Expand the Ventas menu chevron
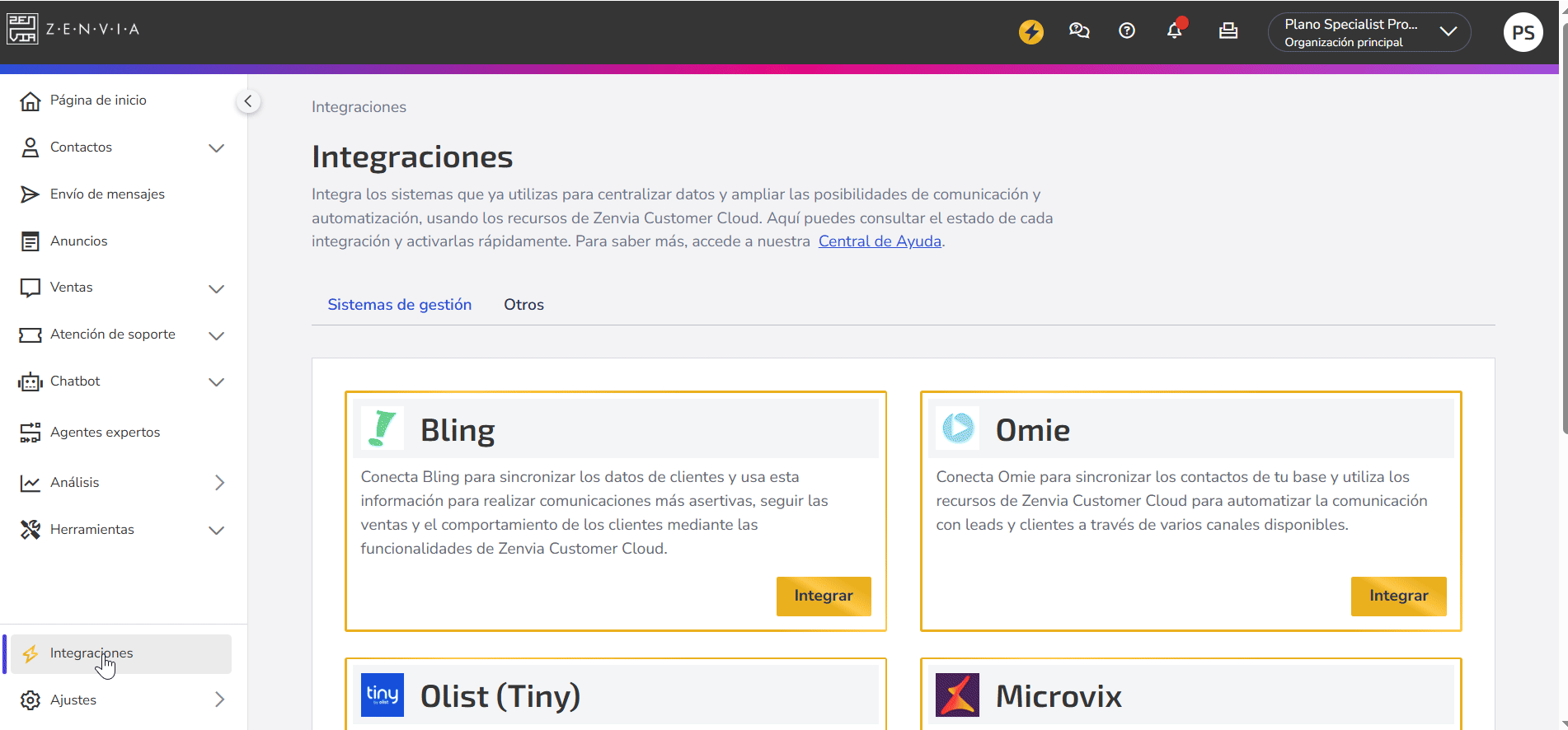This screenshot has width=1568, height=730. 216,288
